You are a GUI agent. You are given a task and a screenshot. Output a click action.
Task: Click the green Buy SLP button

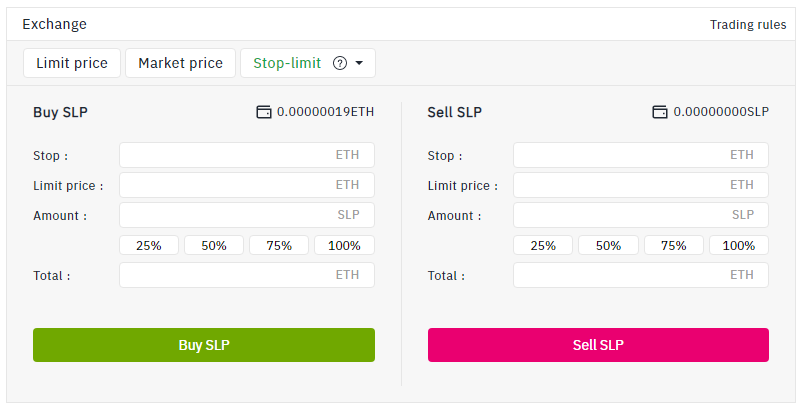(x=204, y=345)
